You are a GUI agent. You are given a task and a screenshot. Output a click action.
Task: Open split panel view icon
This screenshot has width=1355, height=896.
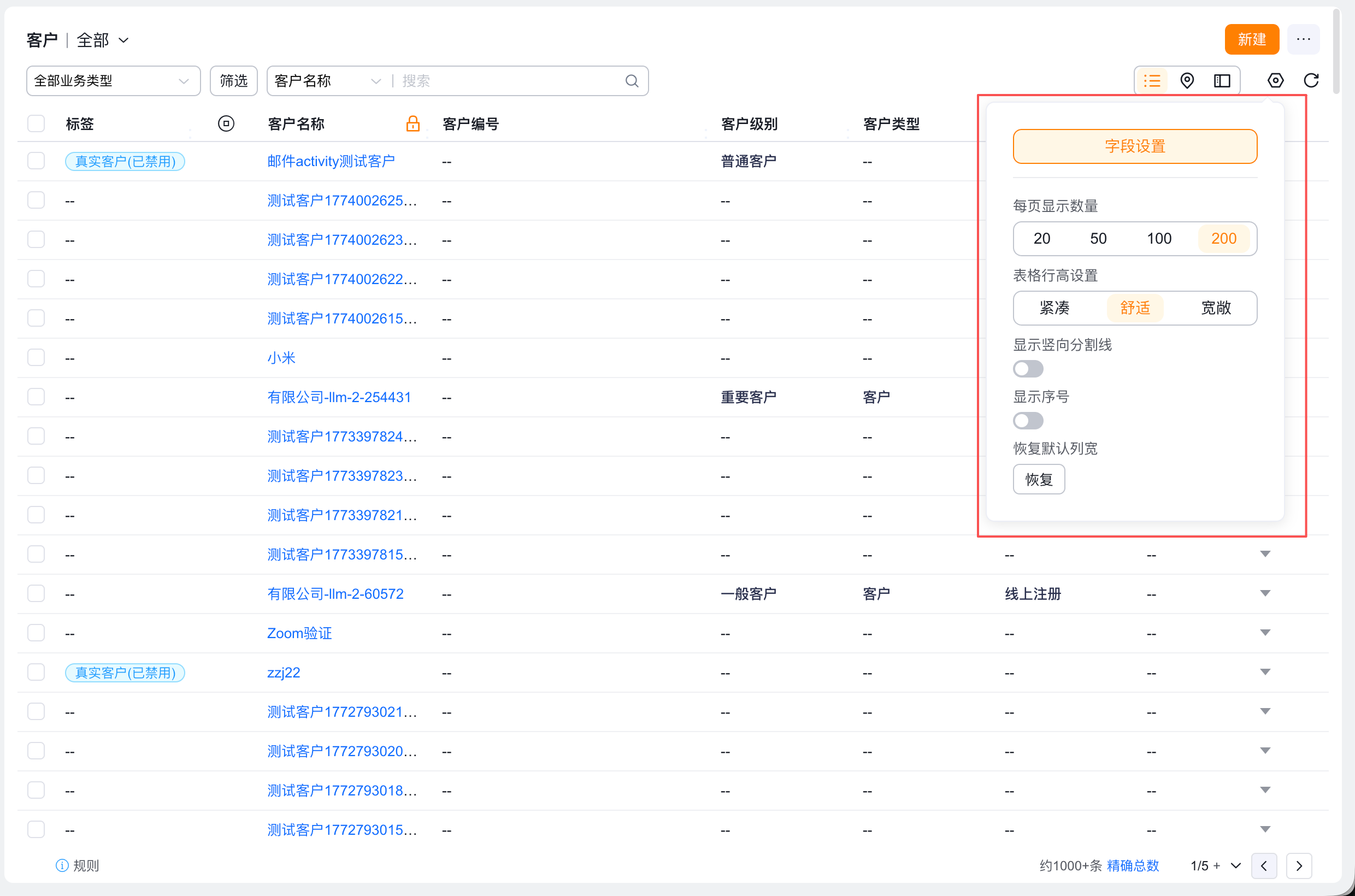pyautogui.click(x=1222, y=80)
